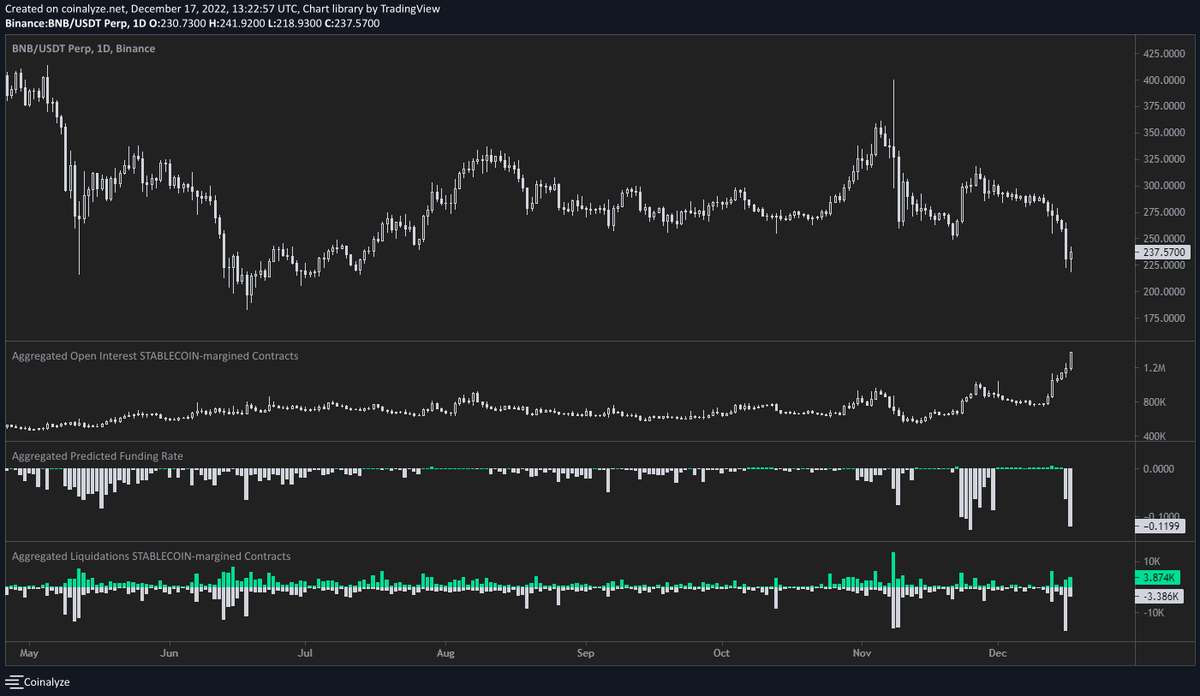This screenshot has height=696, width=1200.
Task: Click the 350.0000 price axis label
Action: (1165, 133)
